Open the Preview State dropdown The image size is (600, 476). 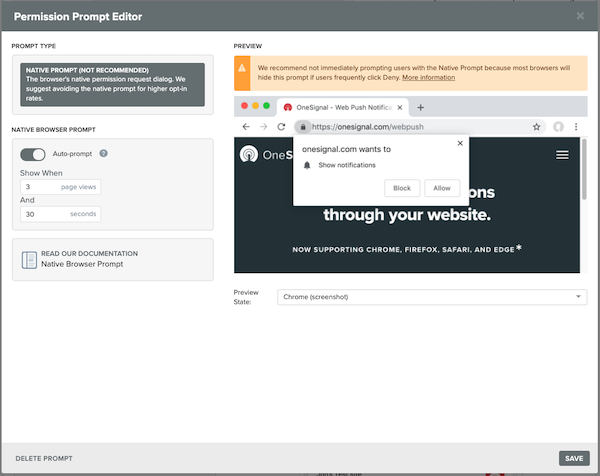tap(432, 297)
